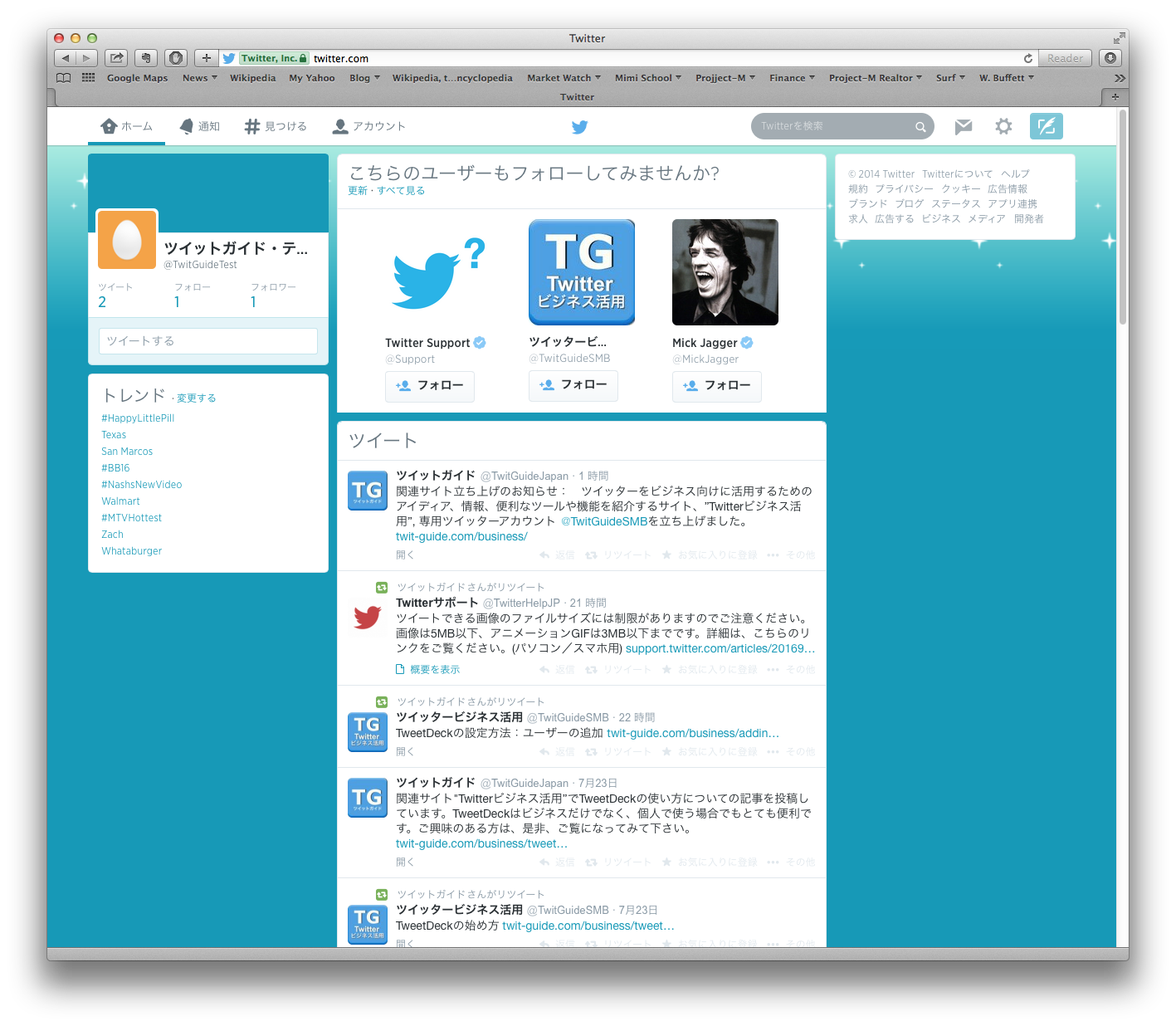This screenshot has width=1176, height=1026.
Task: Open direct messages envelope icon
Action: tap(963, 126)
